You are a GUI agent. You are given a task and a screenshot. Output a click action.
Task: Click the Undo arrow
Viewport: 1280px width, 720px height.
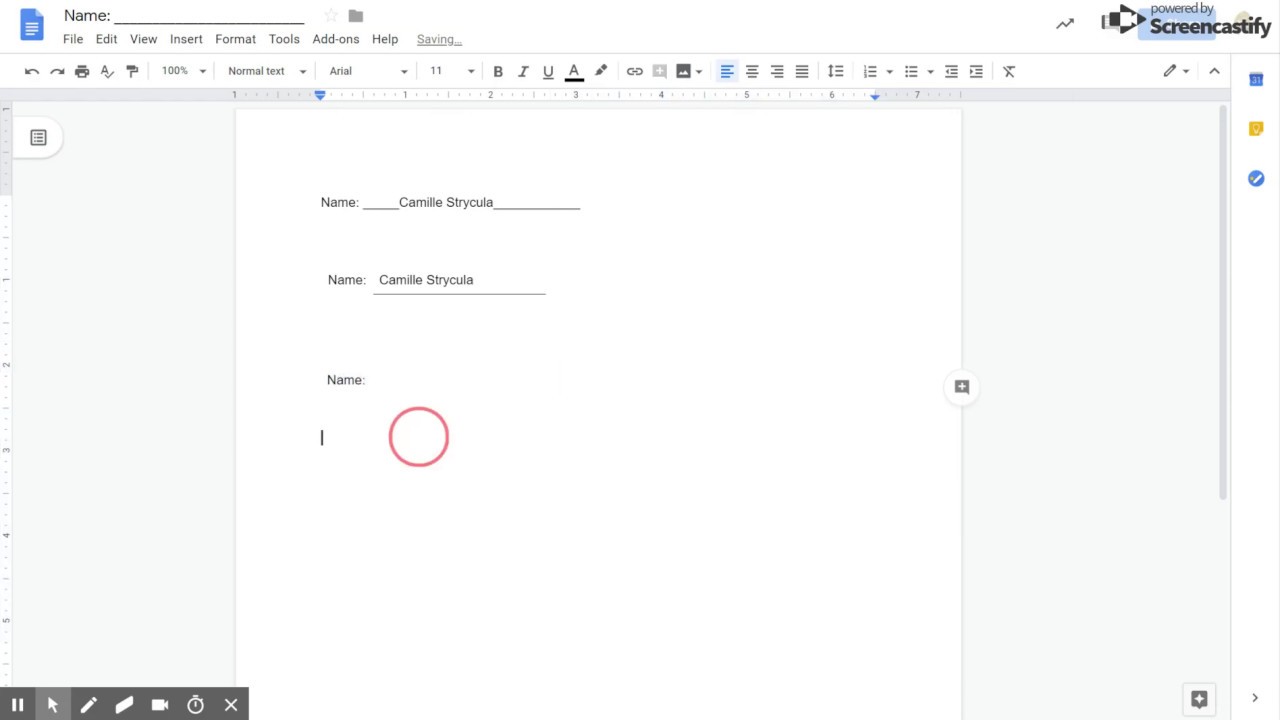coord(32,71)
